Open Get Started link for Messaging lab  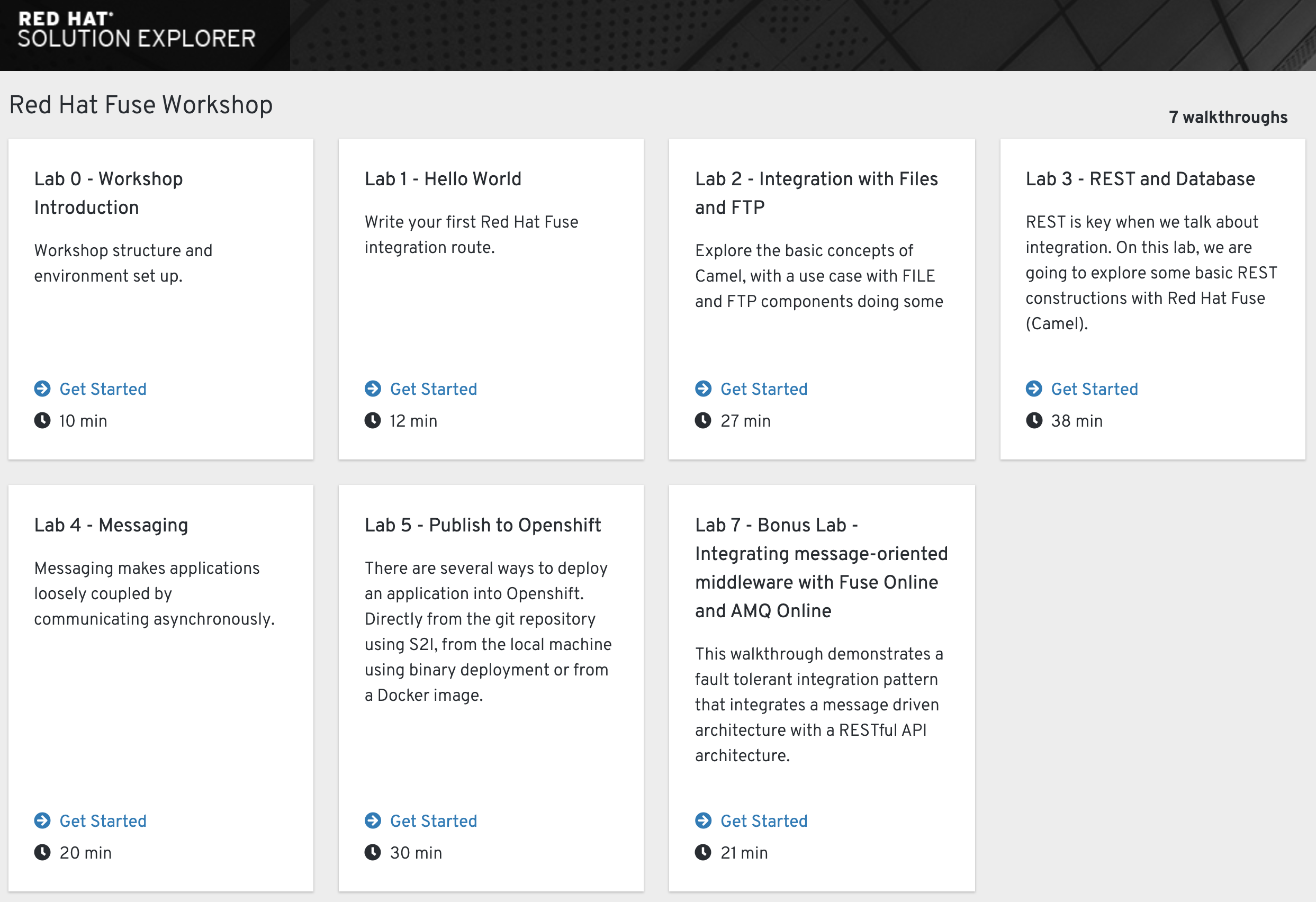coord(103,821)
